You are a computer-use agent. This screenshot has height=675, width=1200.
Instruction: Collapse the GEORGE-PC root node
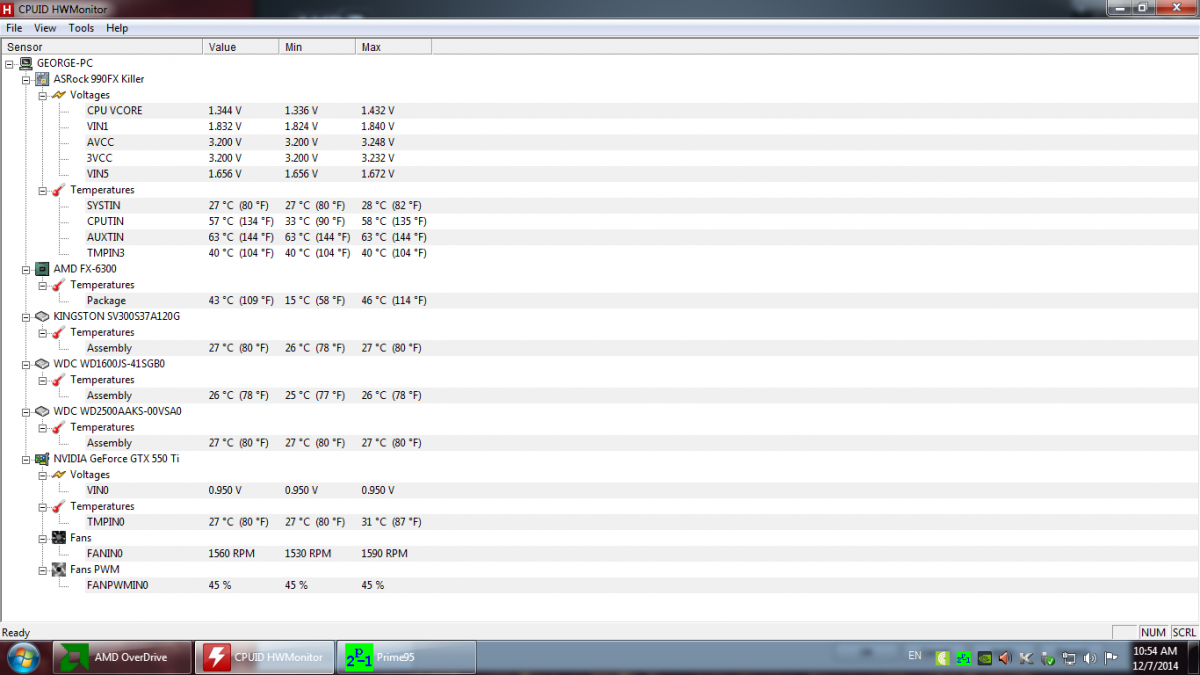pos(9,63)
